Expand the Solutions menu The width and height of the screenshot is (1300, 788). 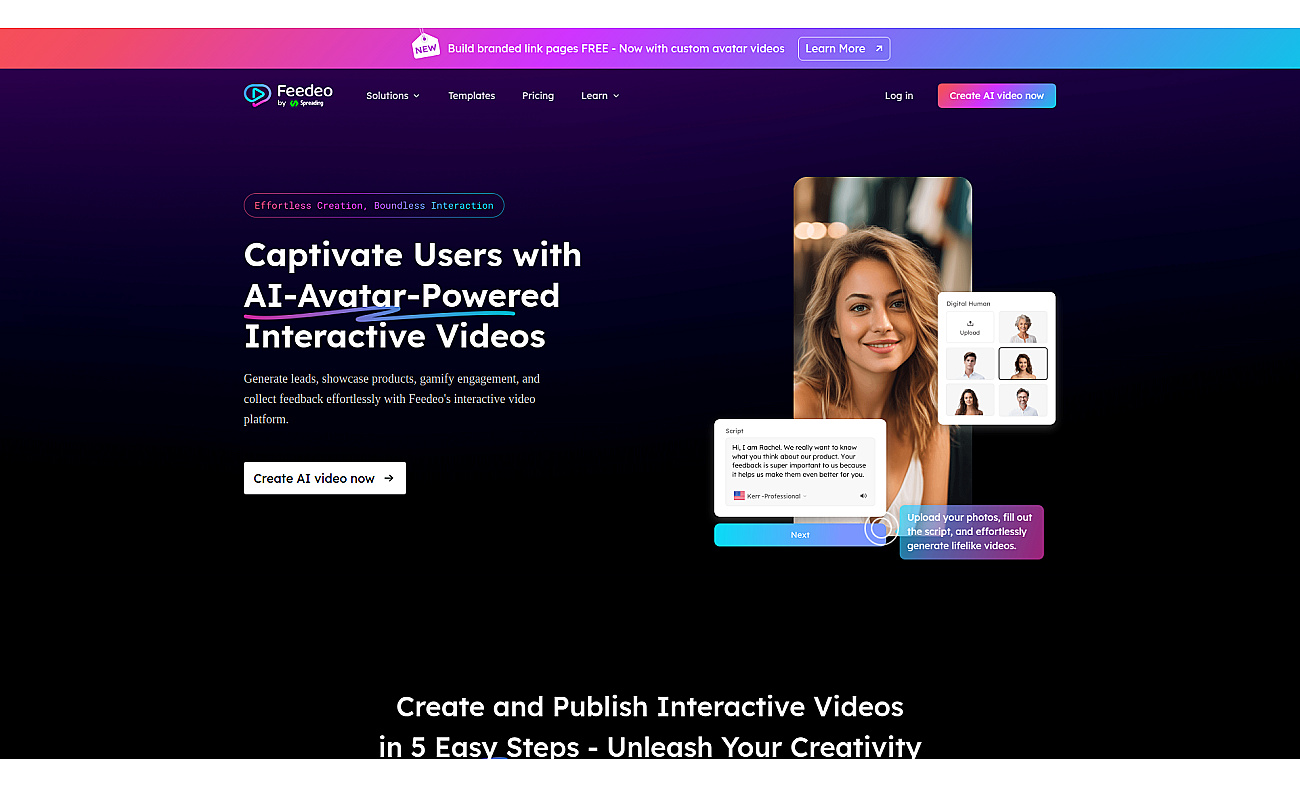tap(392, 96)
